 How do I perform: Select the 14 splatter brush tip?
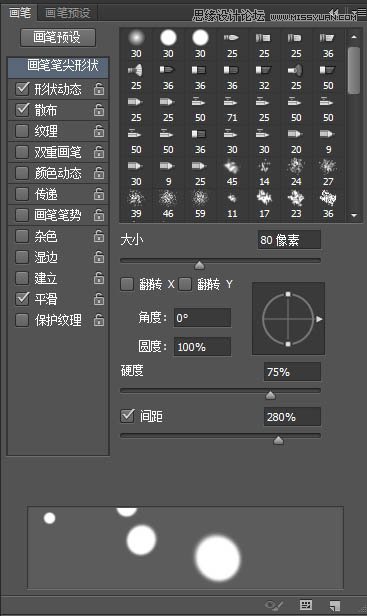(x=264, y=173)
